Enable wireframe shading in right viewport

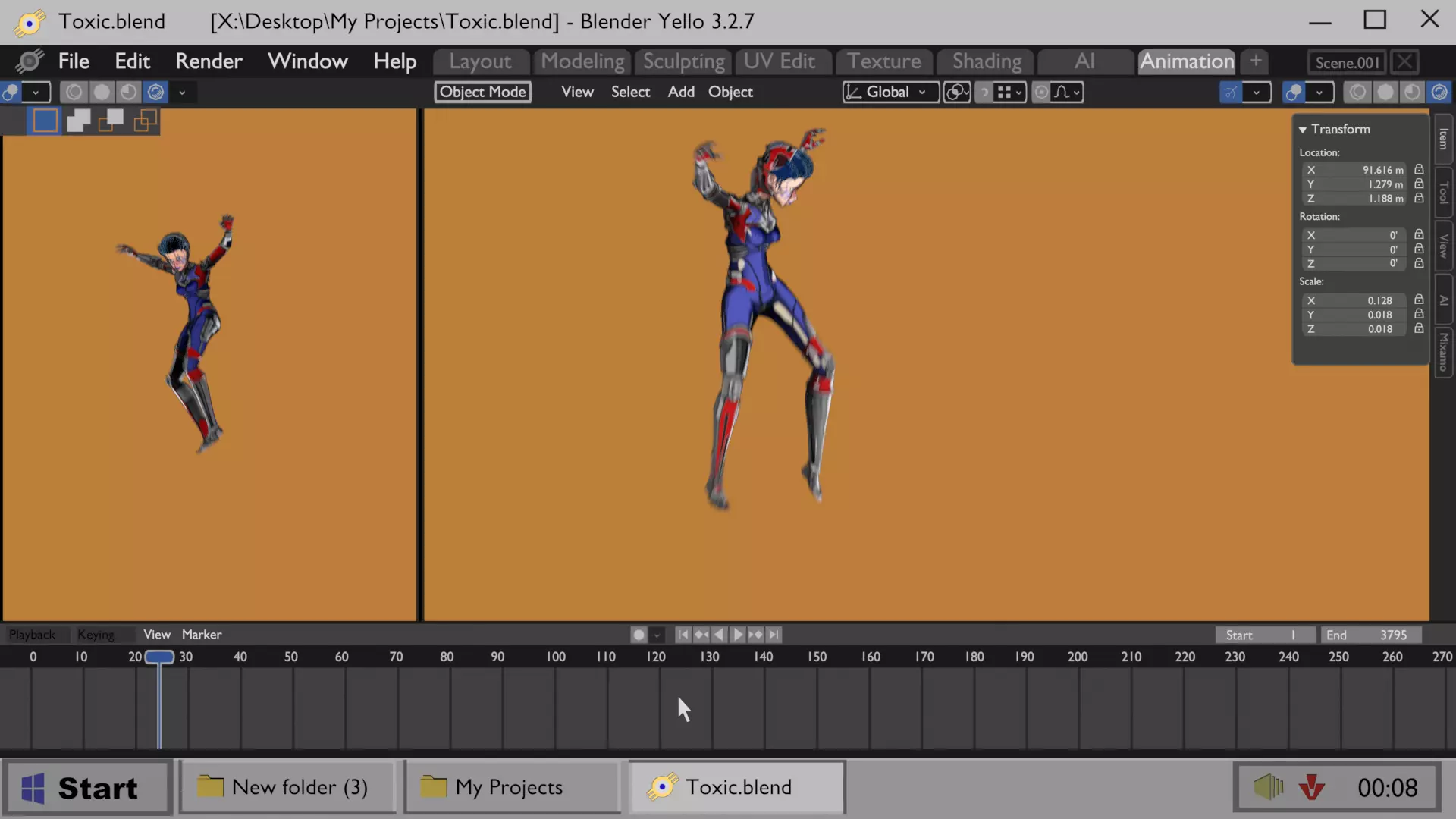click(x=1357, y=93)
